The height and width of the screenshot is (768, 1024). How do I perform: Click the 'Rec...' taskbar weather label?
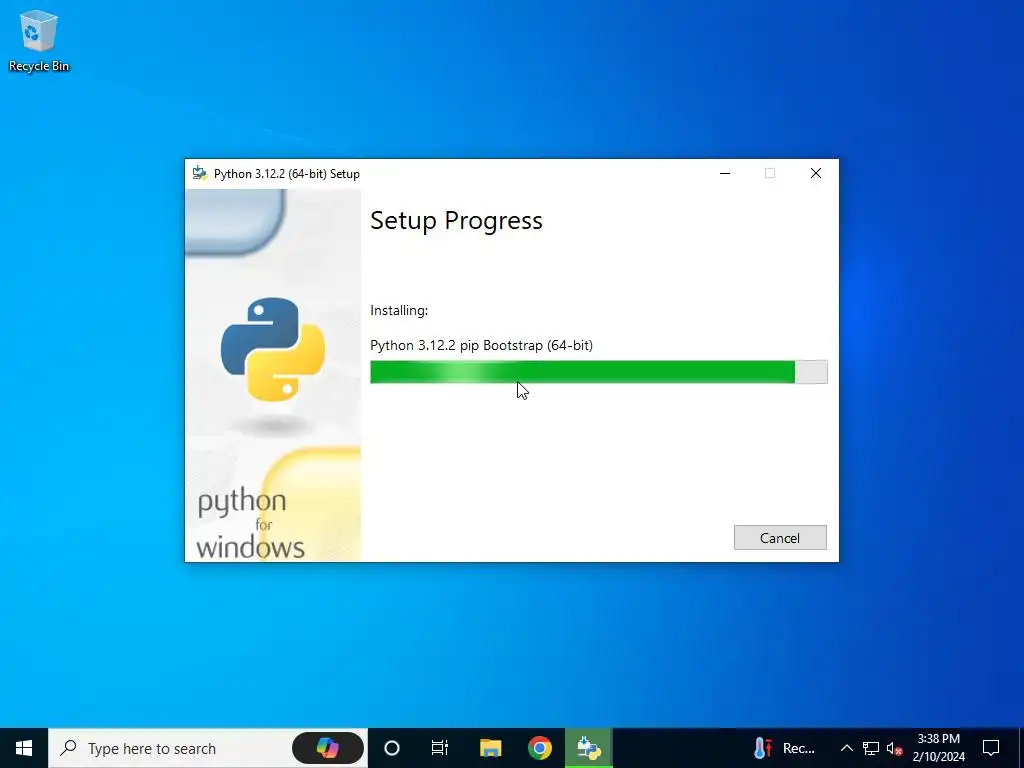799,748
